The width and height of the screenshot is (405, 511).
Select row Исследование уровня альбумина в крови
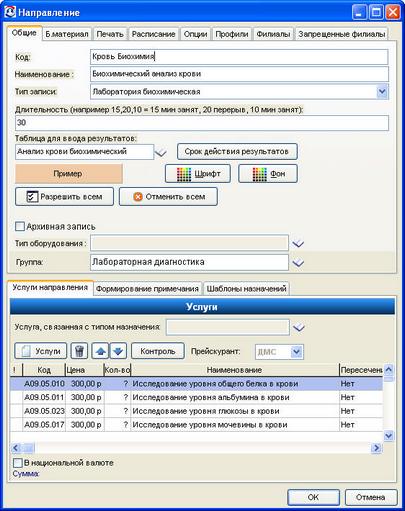coord(196,397)
